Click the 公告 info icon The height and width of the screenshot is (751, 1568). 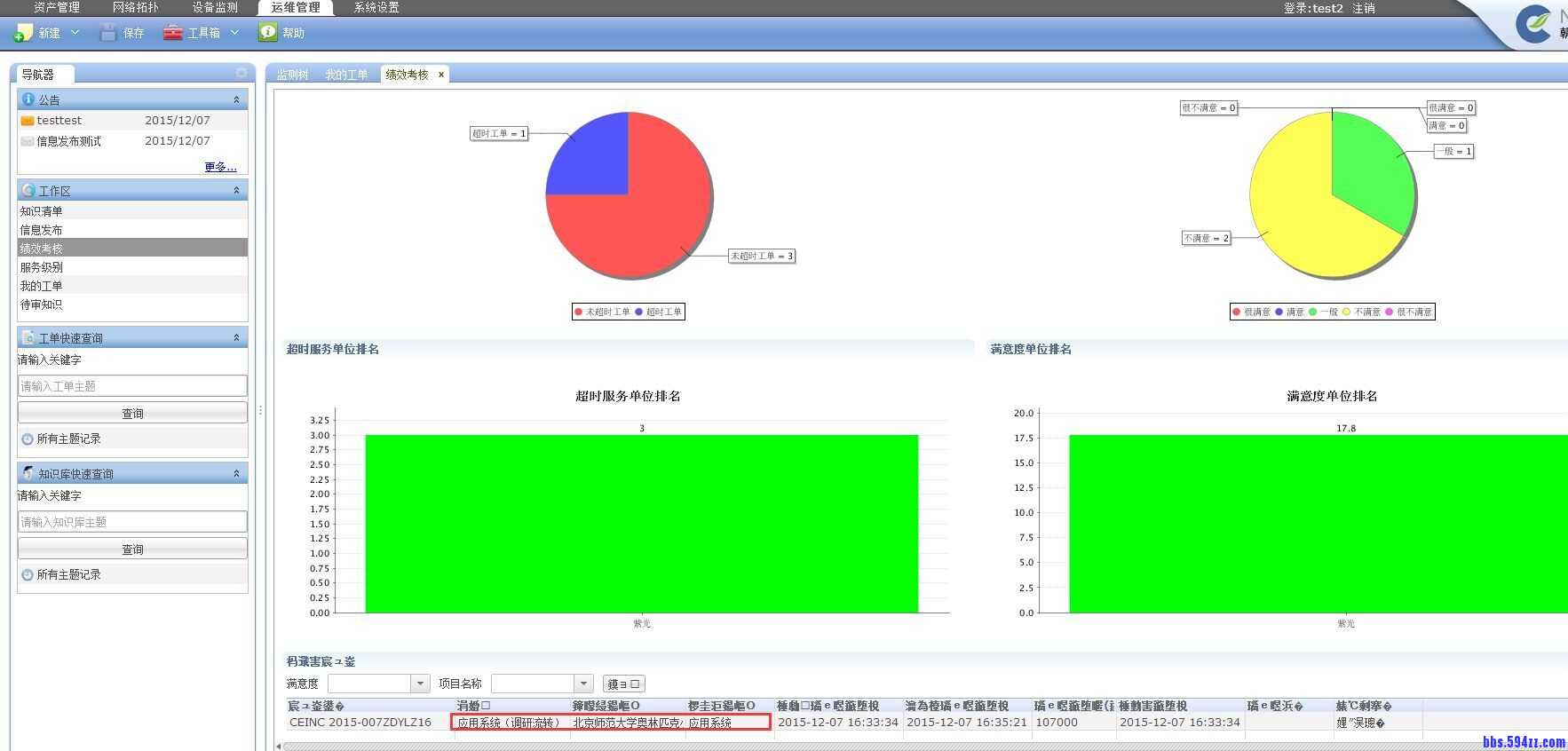(x=28, y=99)
